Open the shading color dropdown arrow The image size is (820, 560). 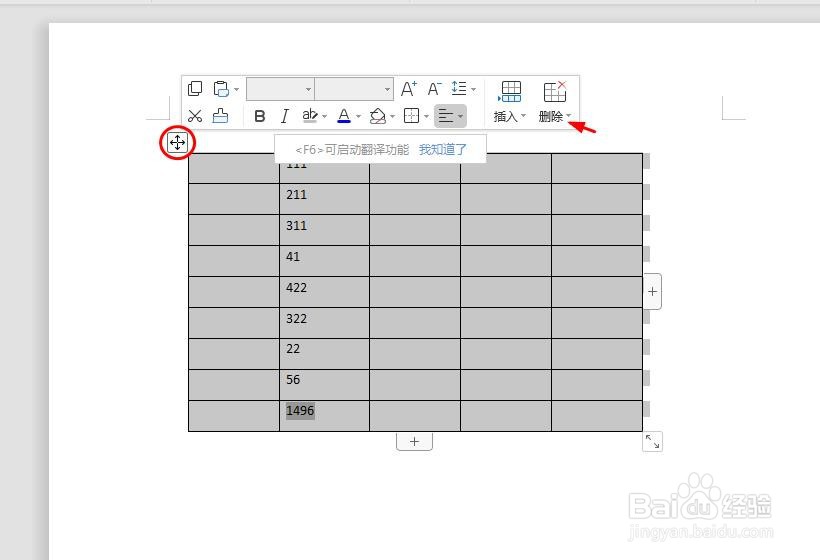pos(392,116)
